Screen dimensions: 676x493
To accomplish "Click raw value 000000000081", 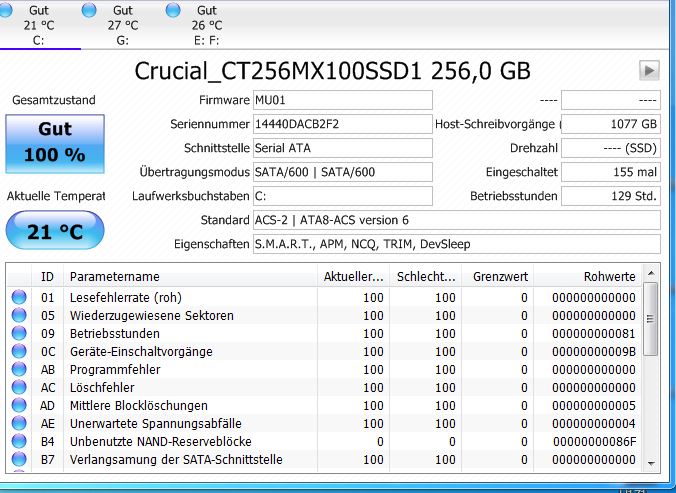I will coord(594,334).
